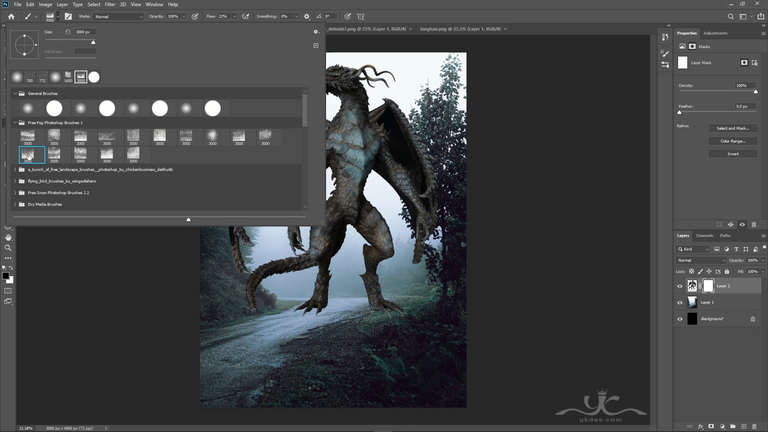The width and height of the screenshot is (768, 432).
Task: Toggle lock image pixels brush icon
Action: click(x=700, y=271)
